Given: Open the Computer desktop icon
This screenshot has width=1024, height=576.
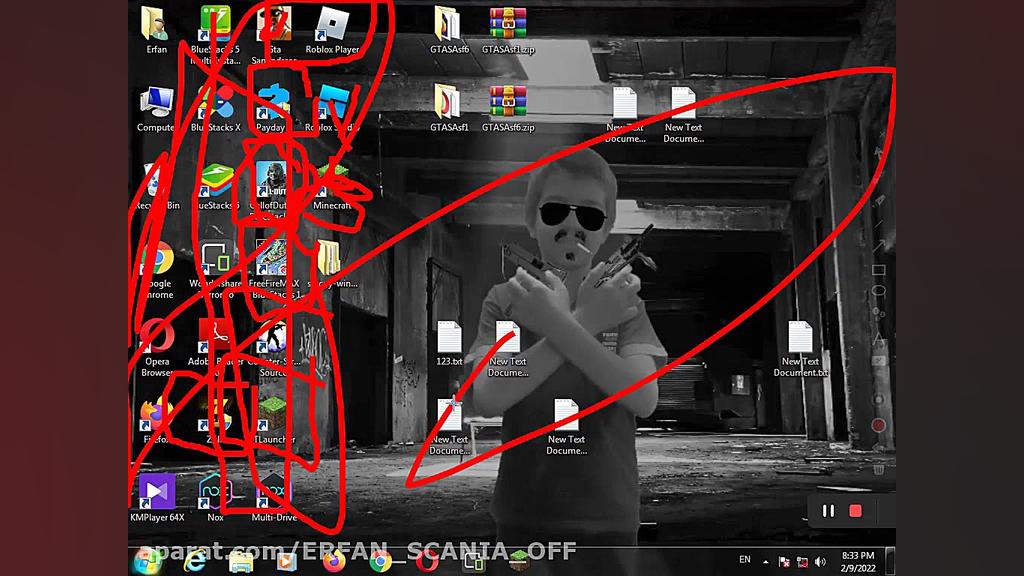Looking at the screenshot, I should tap(155, 103).
